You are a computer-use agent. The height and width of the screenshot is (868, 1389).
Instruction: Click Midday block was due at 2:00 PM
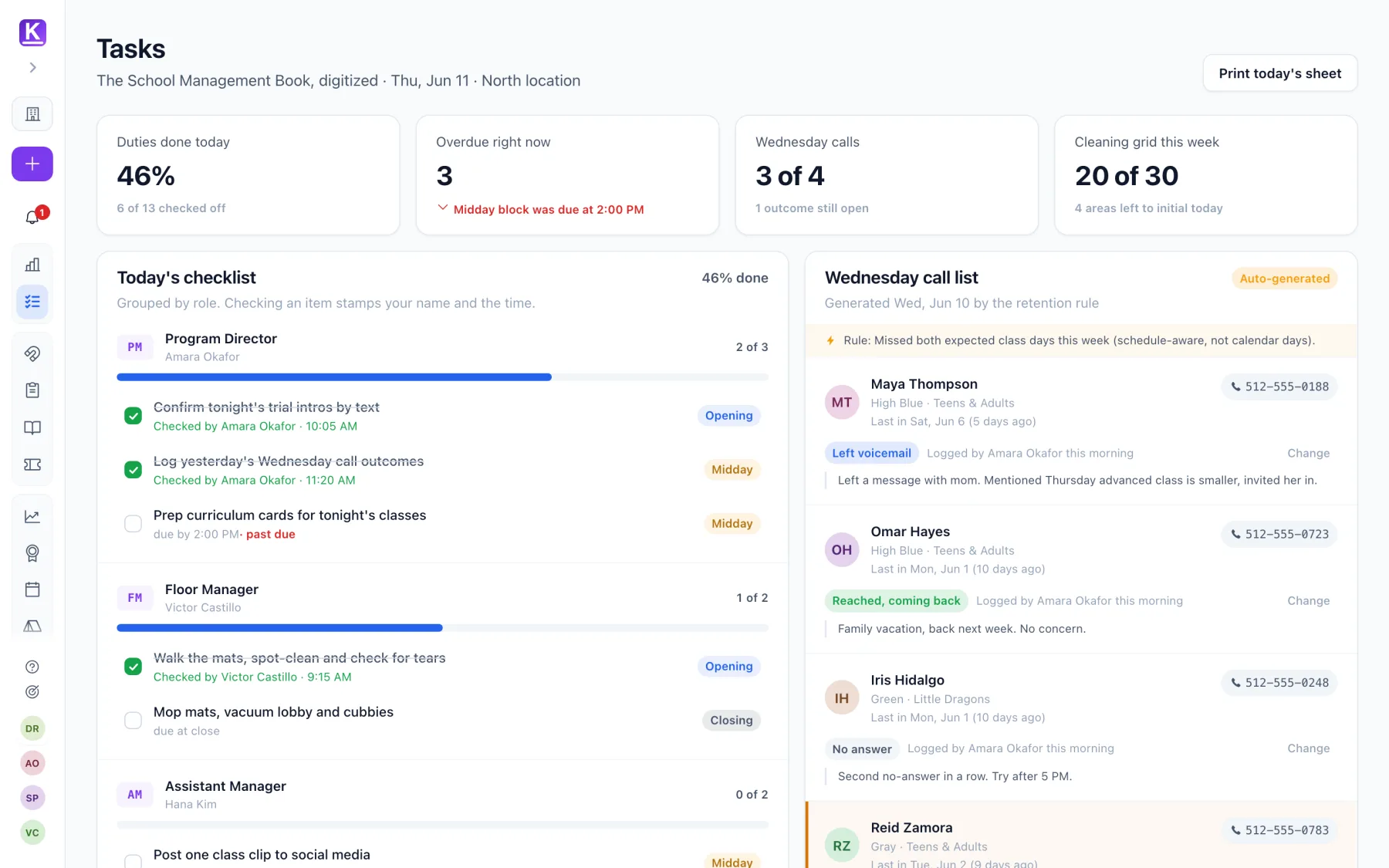(x=549, y=209)
